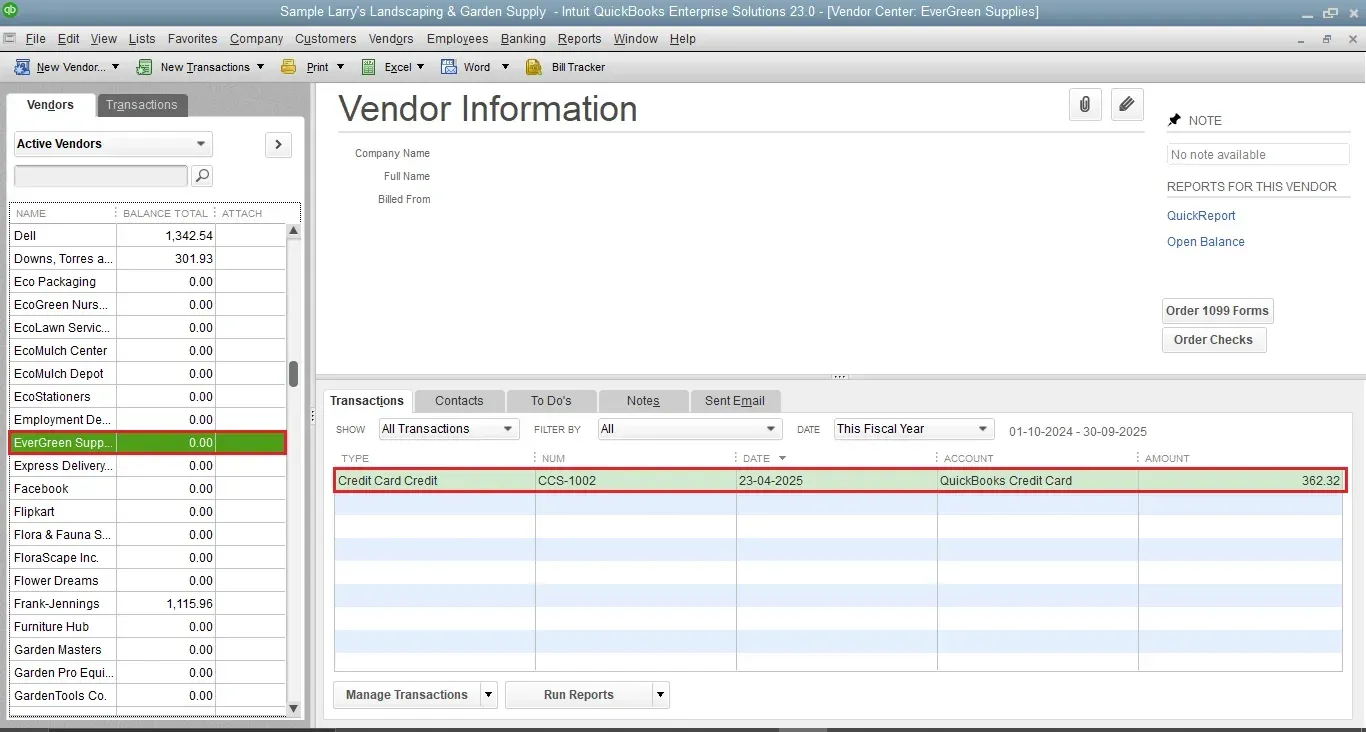Click the QuickReport link
The height and width of the screenshot is (732, 1366).
1201,216
